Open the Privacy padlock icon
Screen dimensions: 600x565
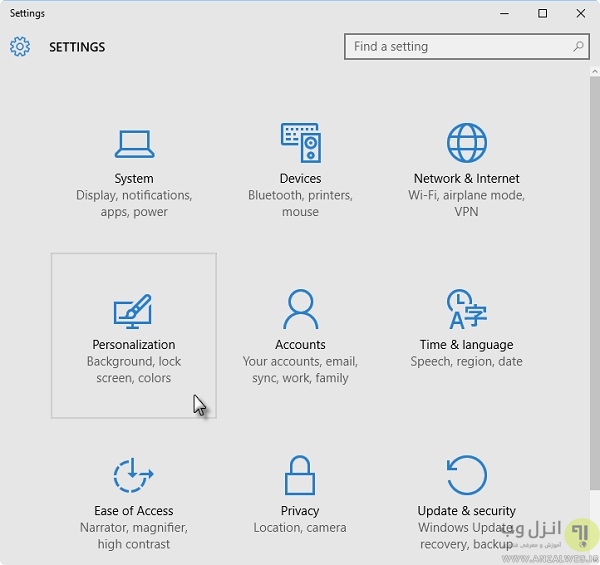(300, 476)
